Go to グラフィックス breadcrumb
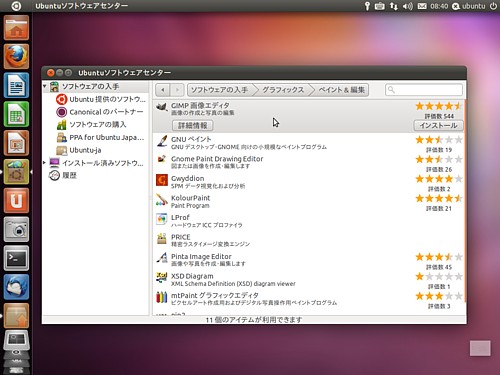 point(283,90)
